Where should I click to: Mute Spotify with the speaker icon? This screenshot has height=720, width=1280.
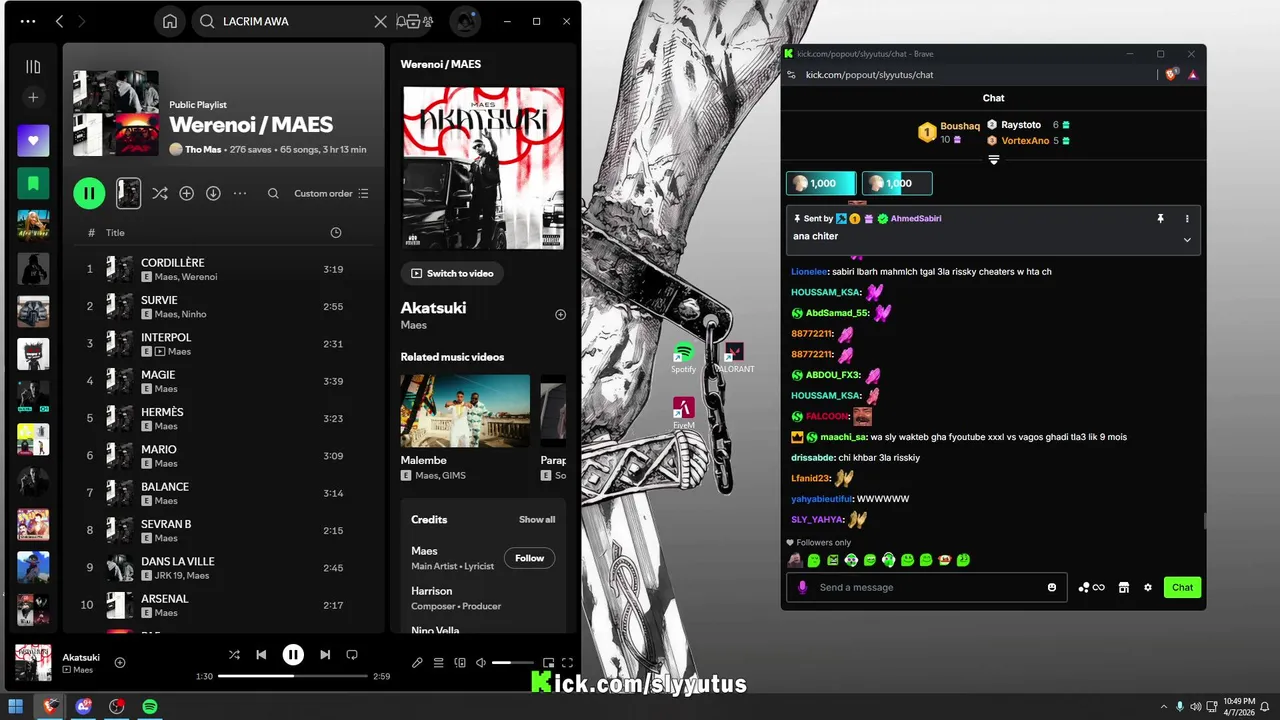coord(481,662)
